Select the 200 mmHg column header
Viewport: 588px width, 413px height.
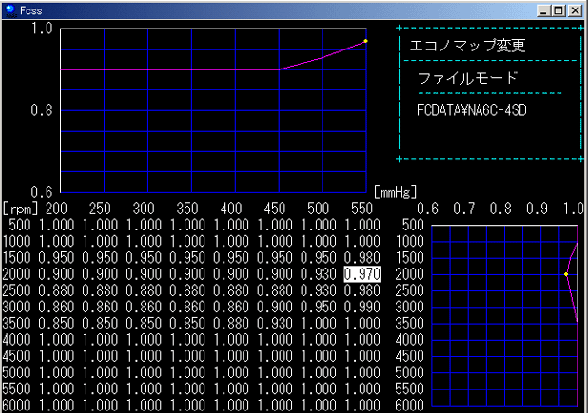point(57,209)
